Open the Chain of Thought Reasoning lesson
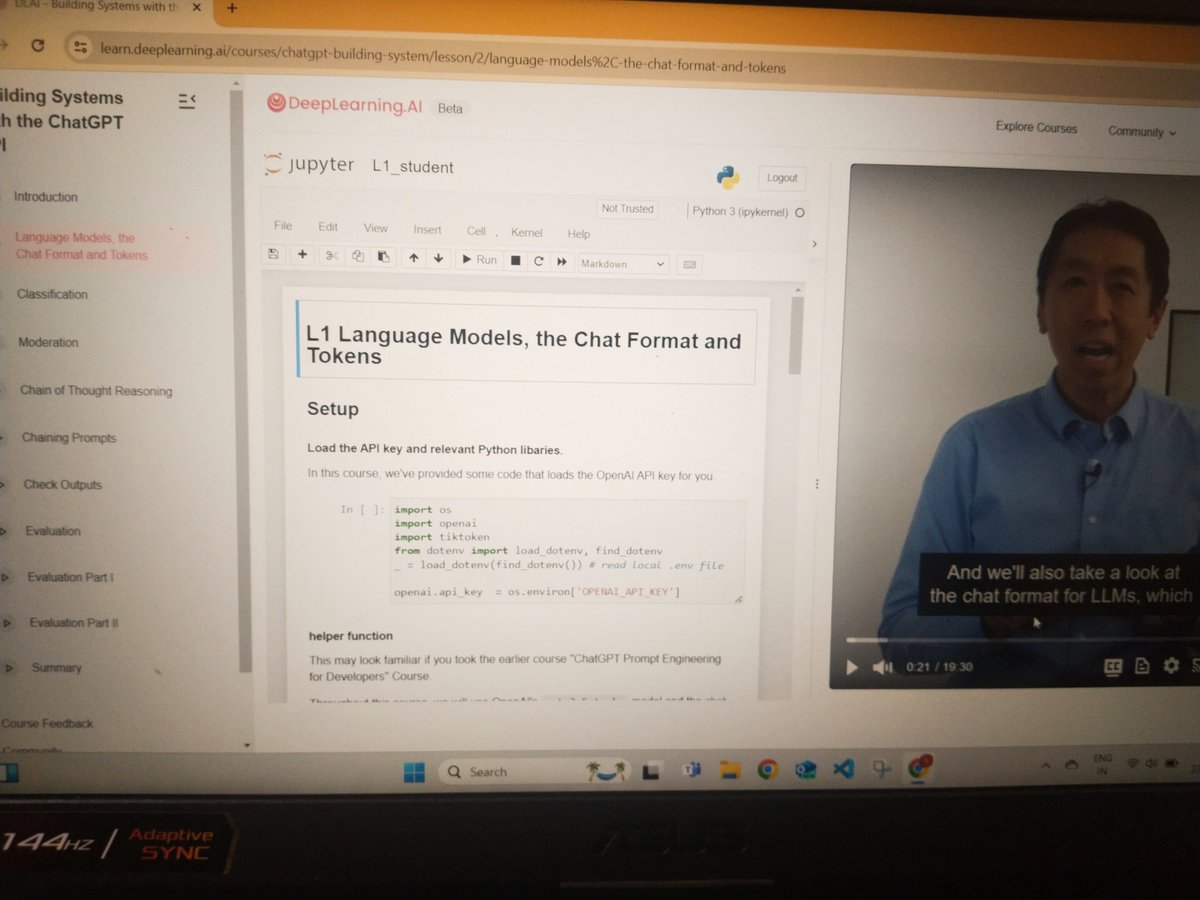The height and width of the screenshot is (900, 1200). [96, 391]
